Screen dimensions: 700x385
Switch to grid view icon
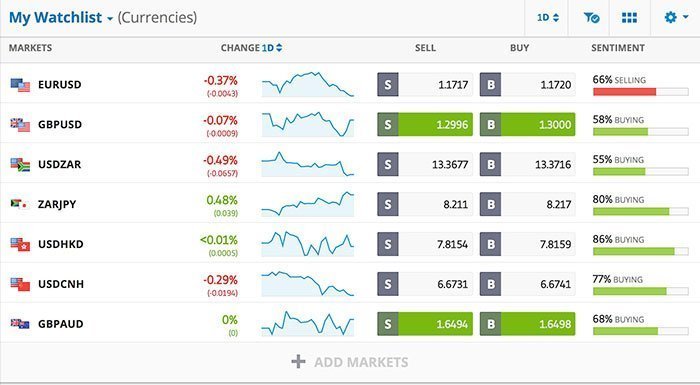[629, 18]
